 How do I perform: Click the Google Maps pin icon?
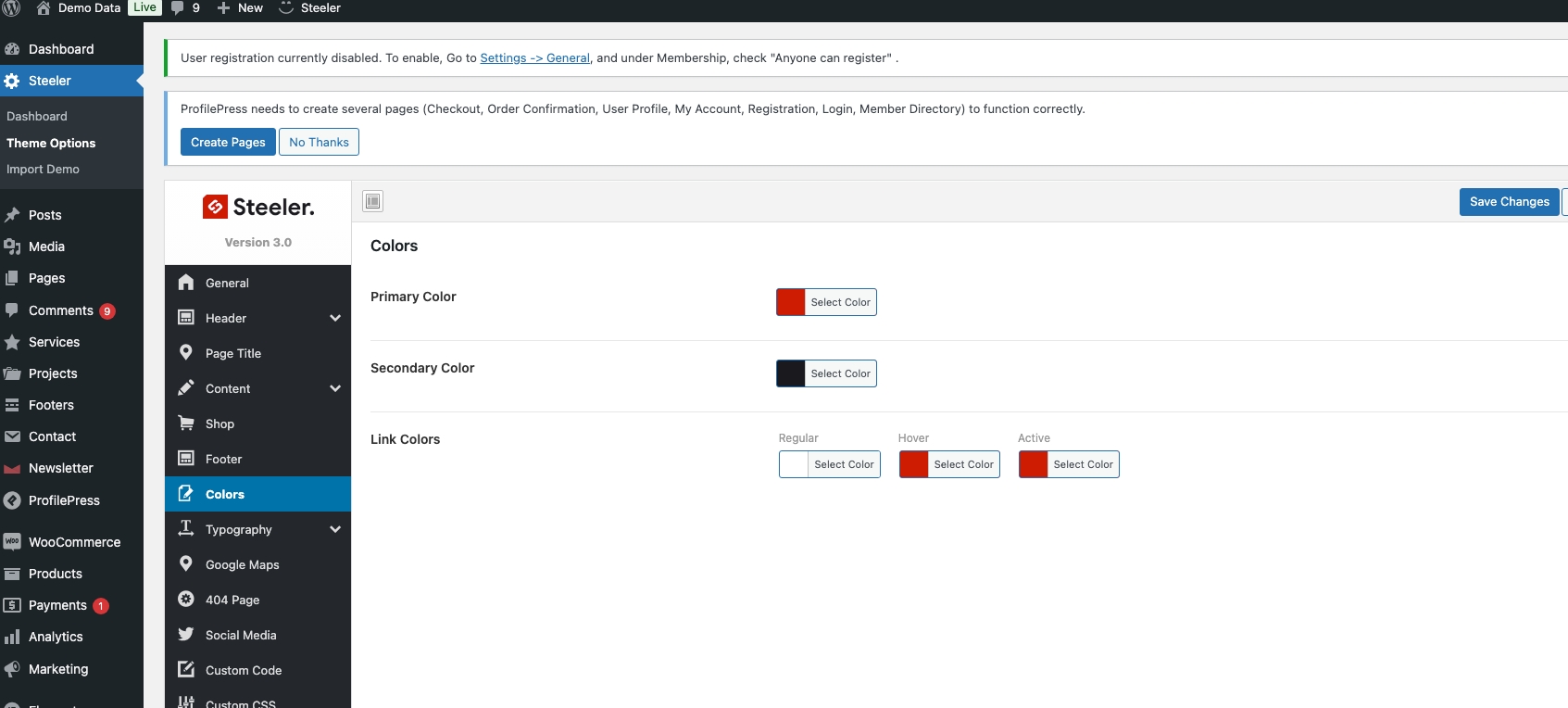[186, 563]
